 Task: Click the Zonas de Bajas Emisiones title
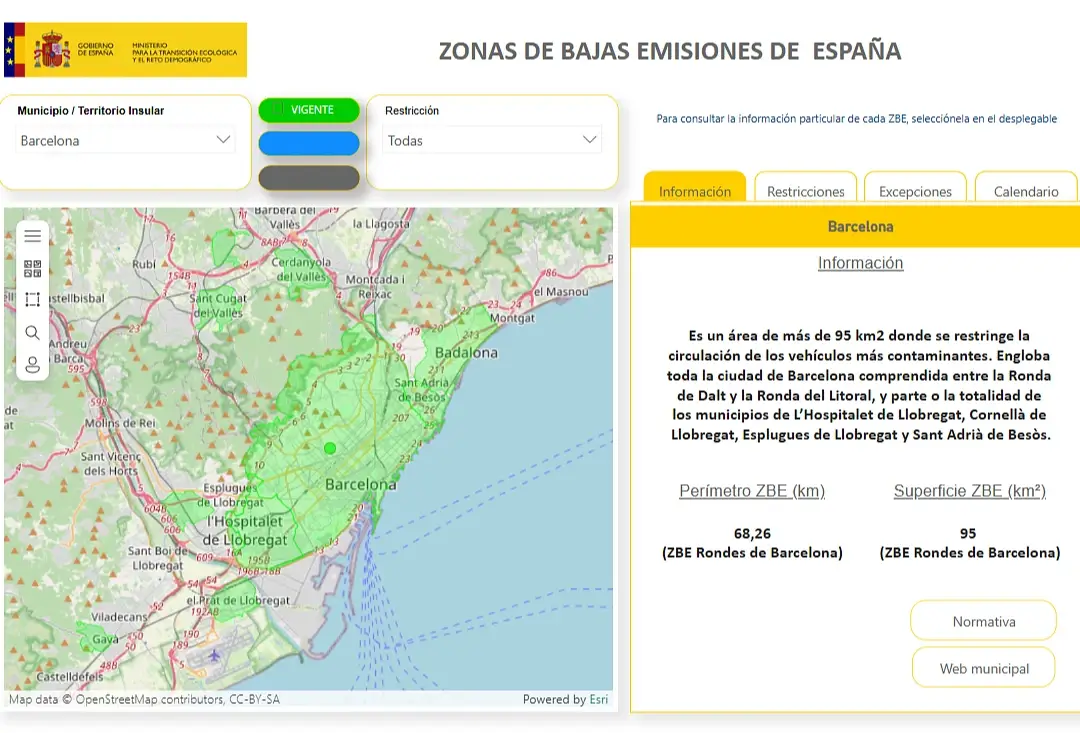pyautogui.click(x=670, y=51)
